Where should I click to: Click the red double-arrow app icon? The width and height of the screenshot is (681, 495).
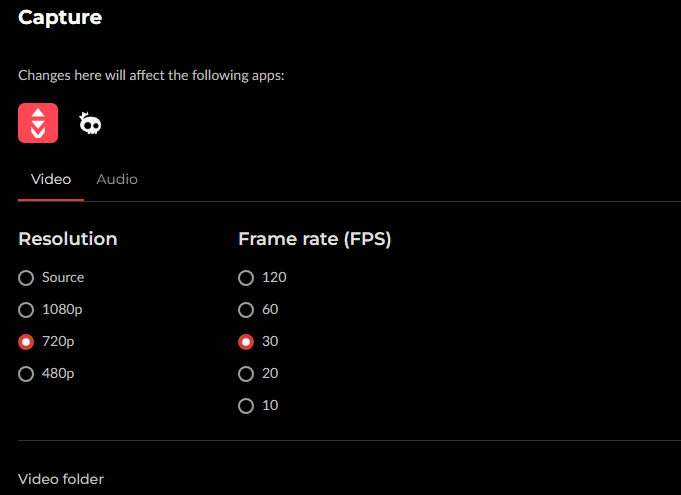(x=38, y=123)
